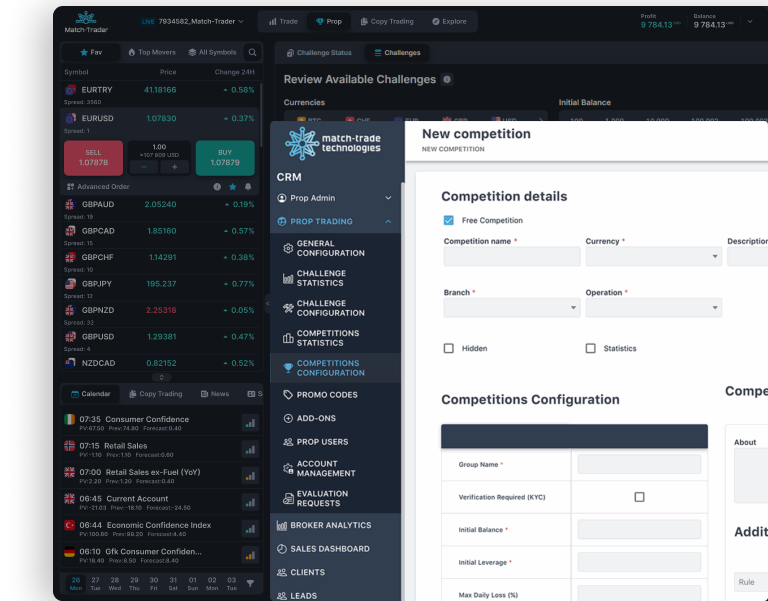Check the Hidden checkbox
Image resolution: width=768 pixels, height=601 pixels.
448,348
